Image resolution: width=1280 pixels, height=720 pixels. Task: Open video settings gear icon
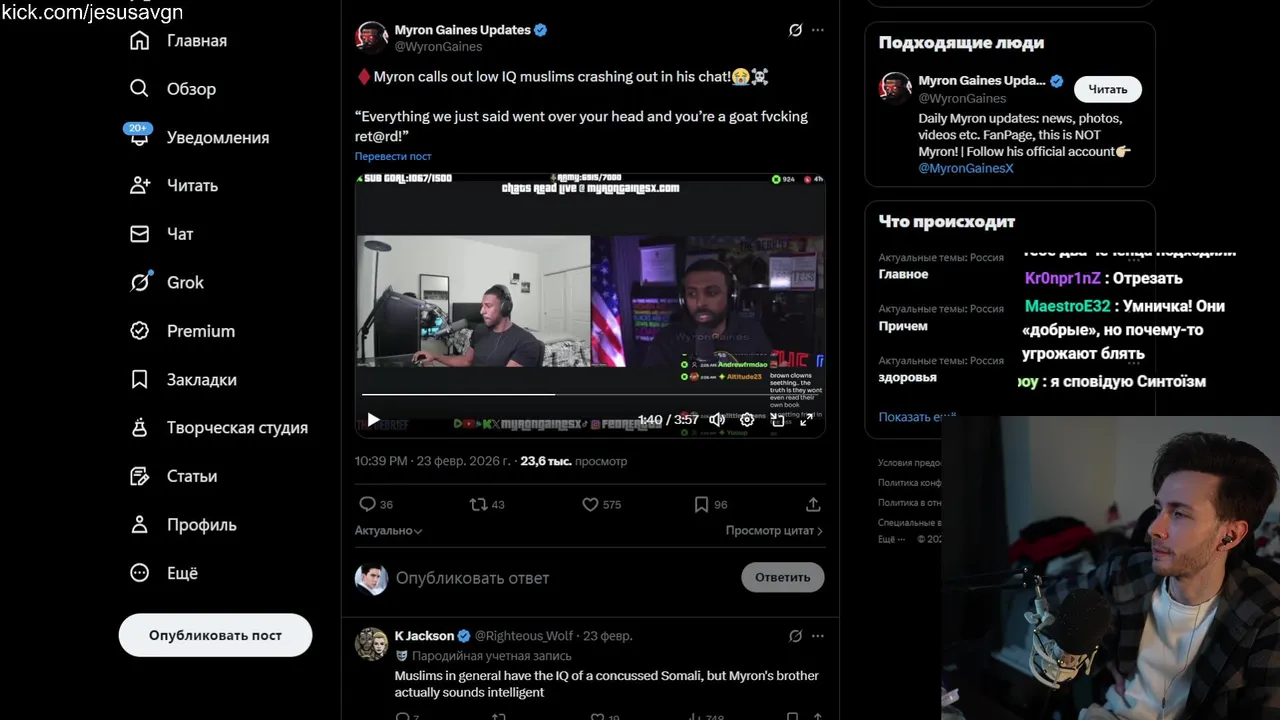coord(747,420)
